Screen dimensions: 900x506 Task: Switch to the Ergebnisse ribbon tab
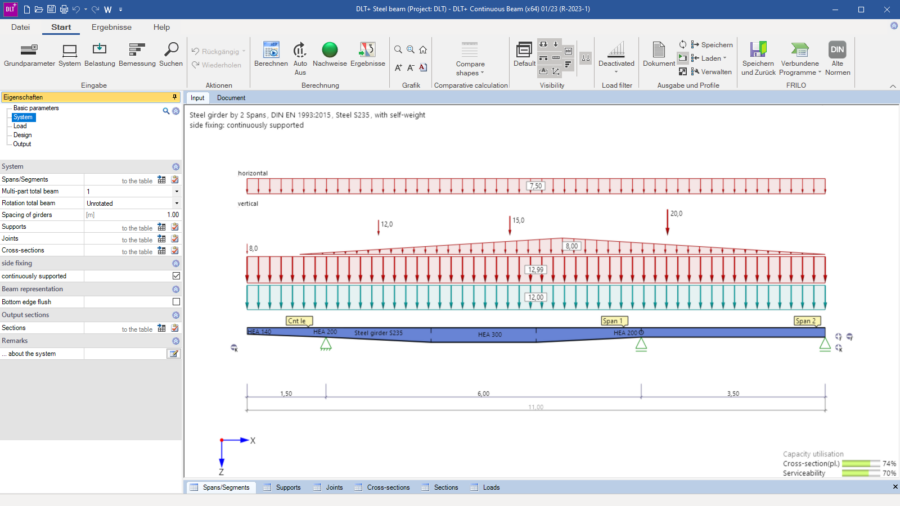point(111,27)
